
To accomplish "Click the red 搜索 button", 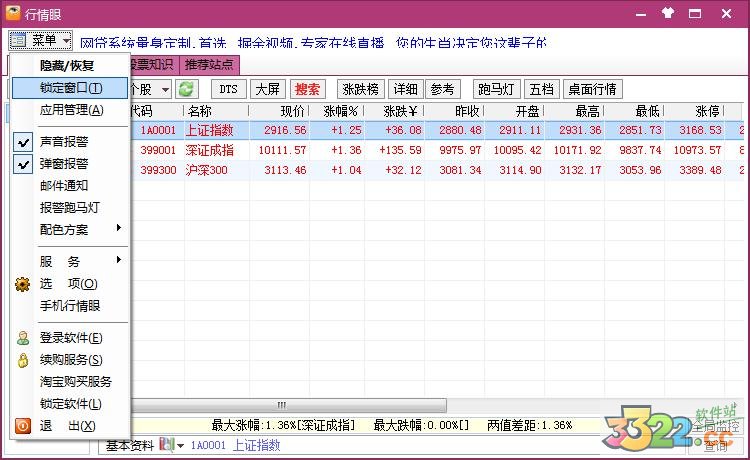I will [307, 89].
